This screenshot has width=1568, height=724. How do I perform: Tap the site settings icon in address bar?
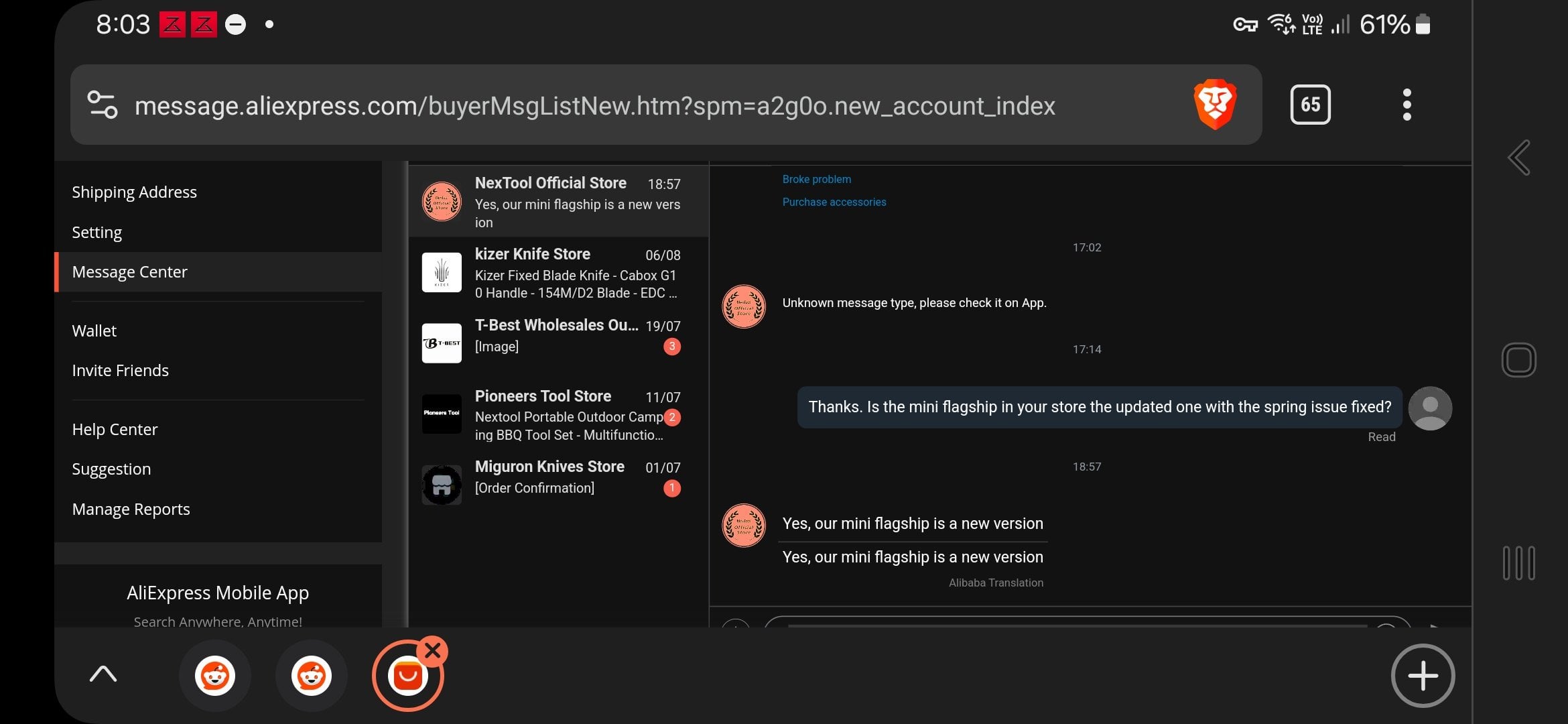click(x=103, y=105)
